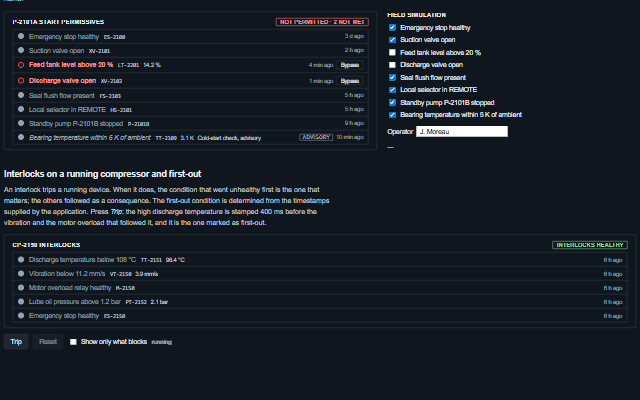
Task: Click 'Cold-start check, advisory' note
Action: point(229,138)
